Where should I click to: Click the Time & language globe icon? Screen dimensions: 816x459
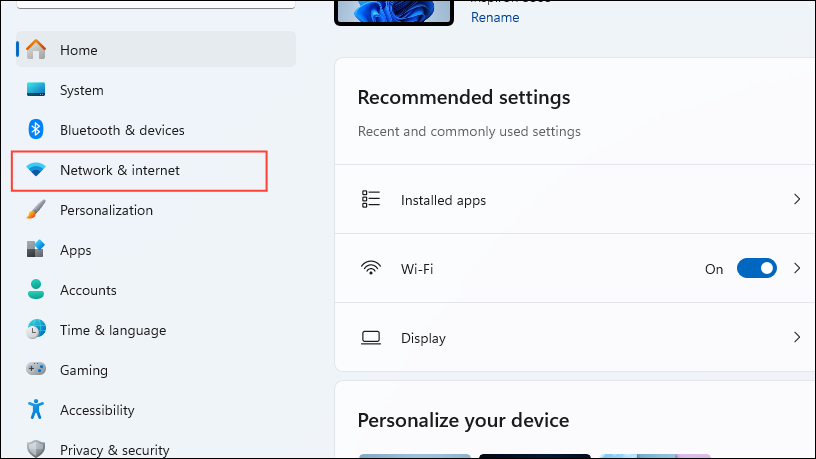pyautogui.click(x=36, y=329)
